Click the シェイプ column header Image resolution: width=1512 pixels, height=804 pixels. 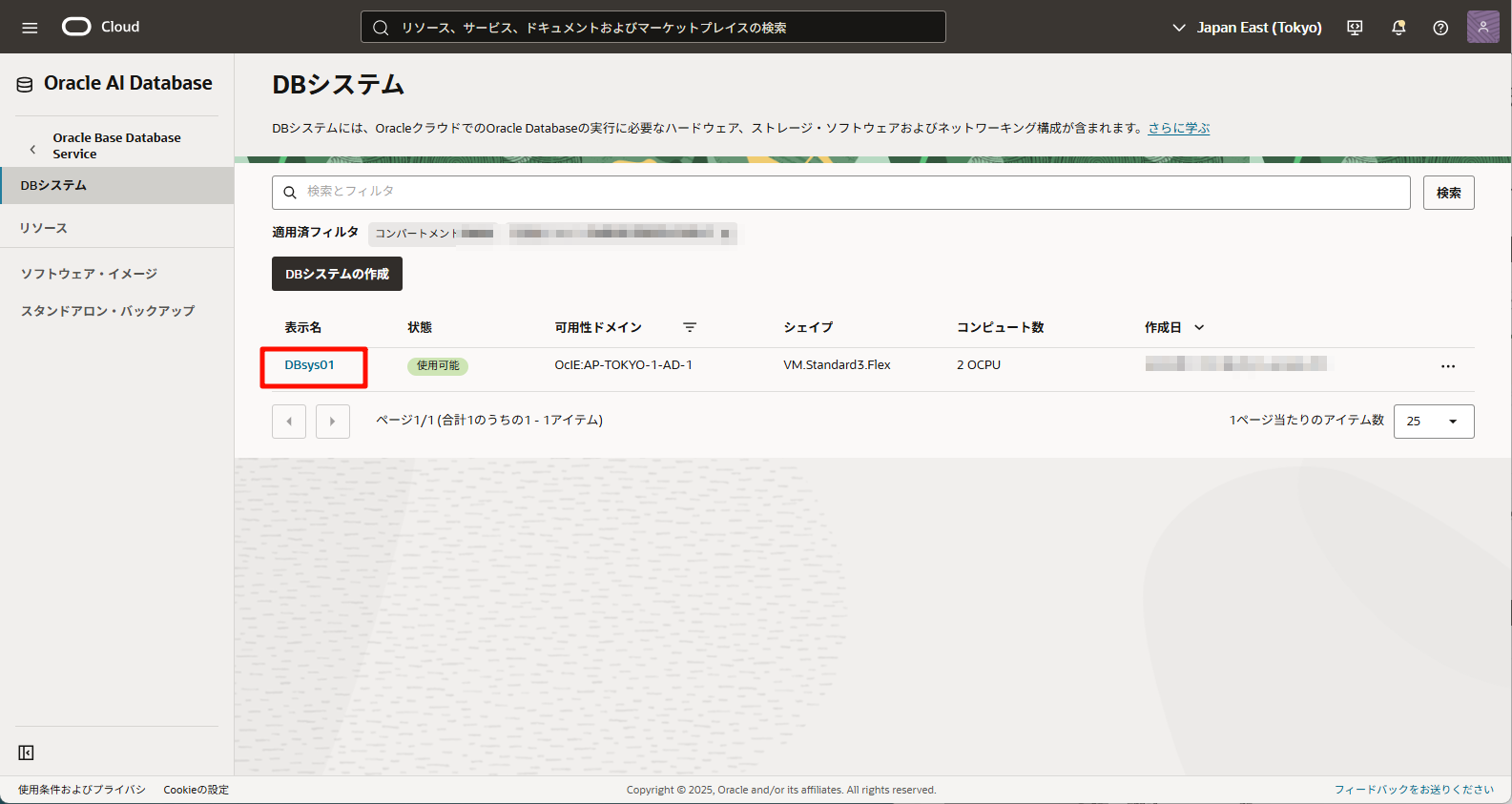click(x=808, y=327)
